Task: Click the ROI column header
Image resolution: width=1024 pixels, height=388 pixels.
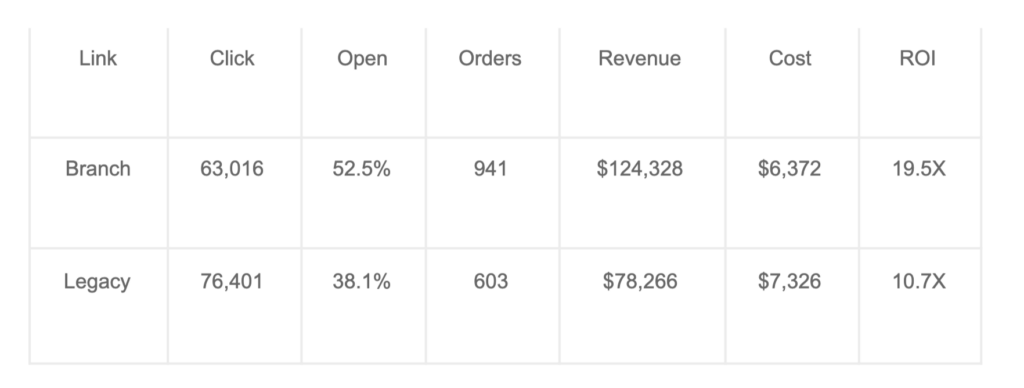Action: tap(918, 59)
